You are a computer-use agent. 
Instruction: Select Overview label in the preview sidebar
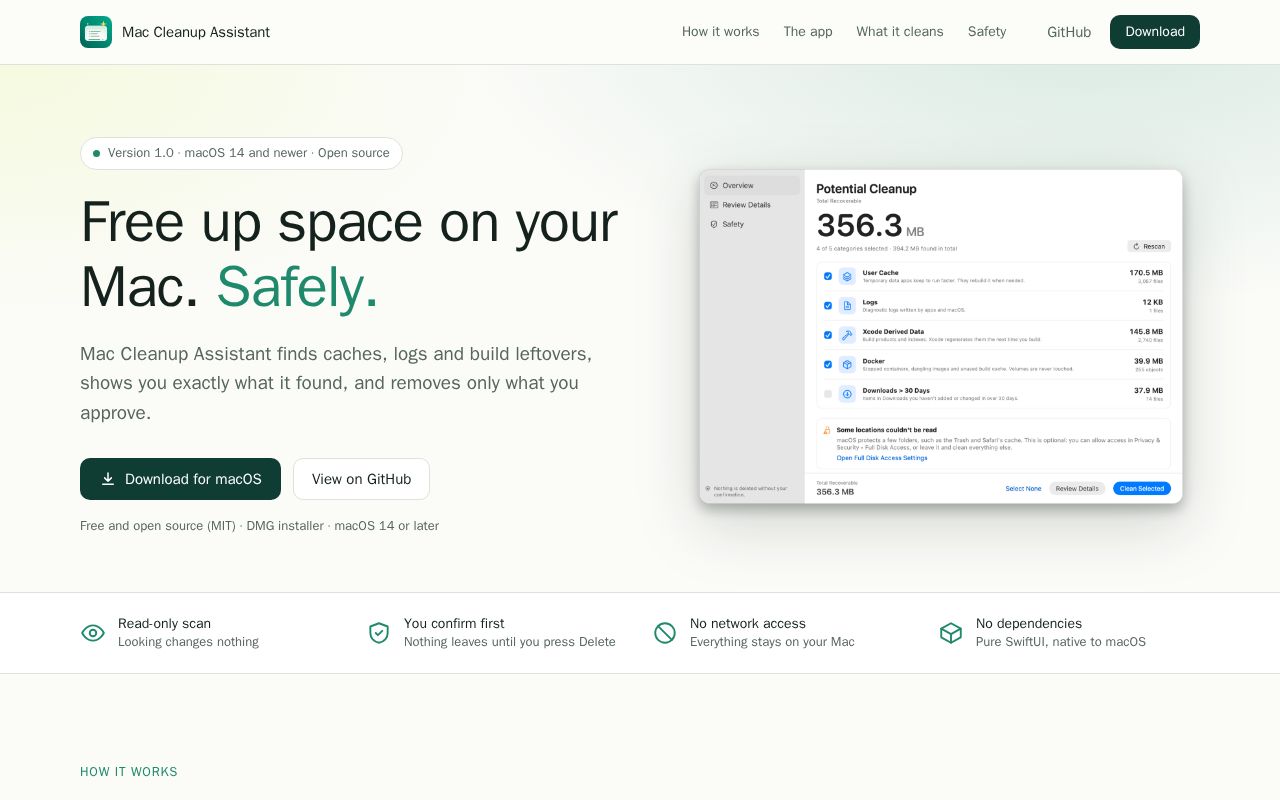click(x=738, y=185)
